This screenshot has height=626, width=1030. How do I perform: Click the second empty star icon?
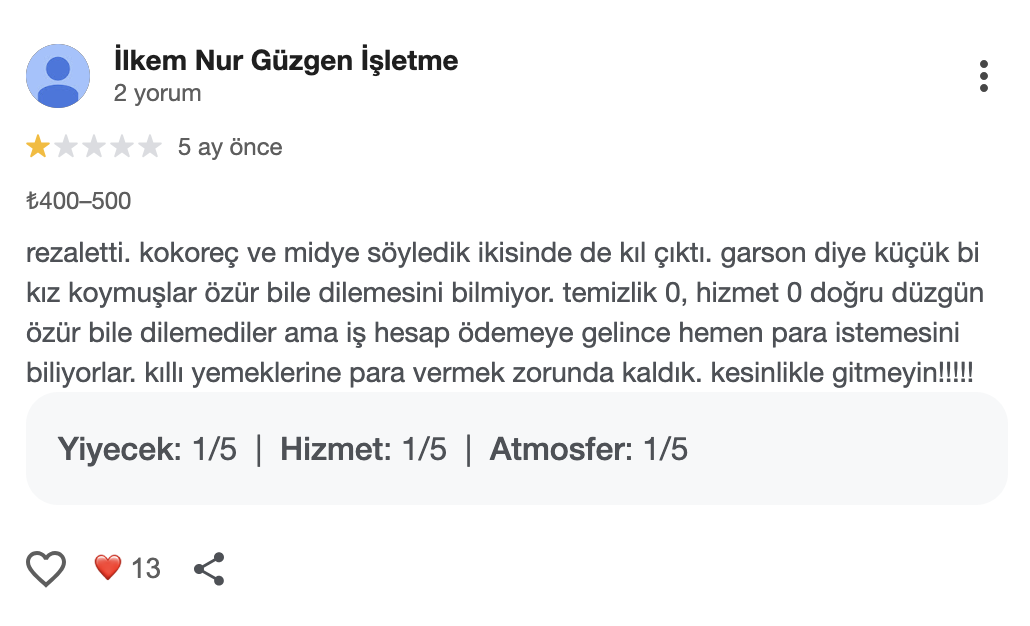(63, 147)
